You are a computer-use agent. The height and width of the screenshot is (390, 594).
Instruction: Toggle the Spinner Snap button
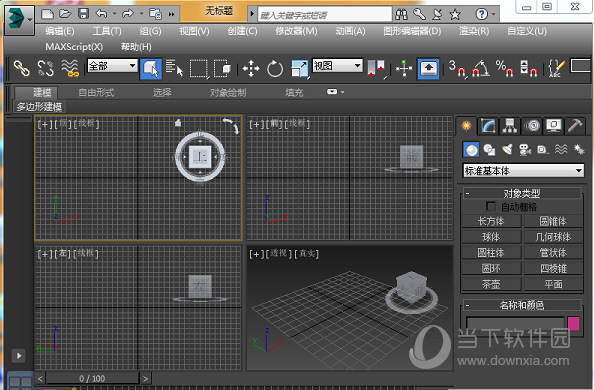point(528,69)
